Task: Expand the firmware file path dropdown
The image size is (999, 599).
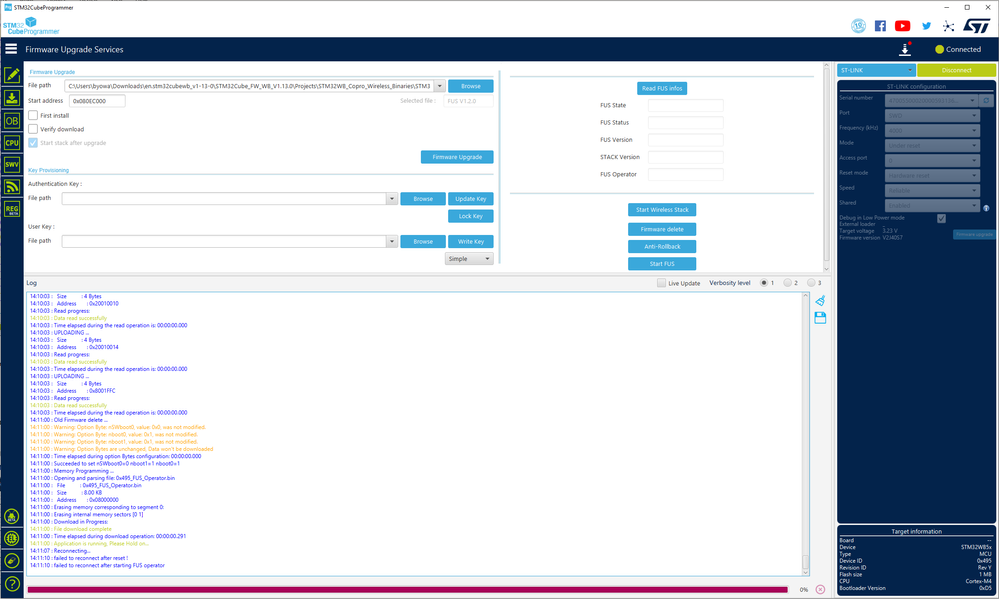Action: [440, 86]
